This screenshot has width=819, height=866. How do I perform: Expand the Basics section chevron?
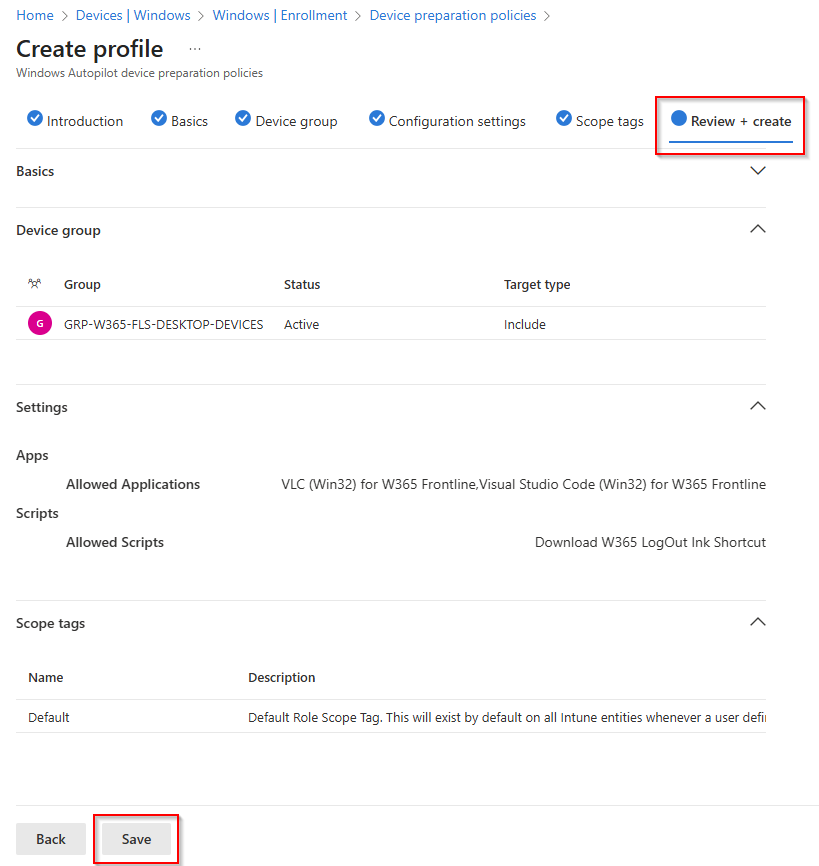click(757, 171)
